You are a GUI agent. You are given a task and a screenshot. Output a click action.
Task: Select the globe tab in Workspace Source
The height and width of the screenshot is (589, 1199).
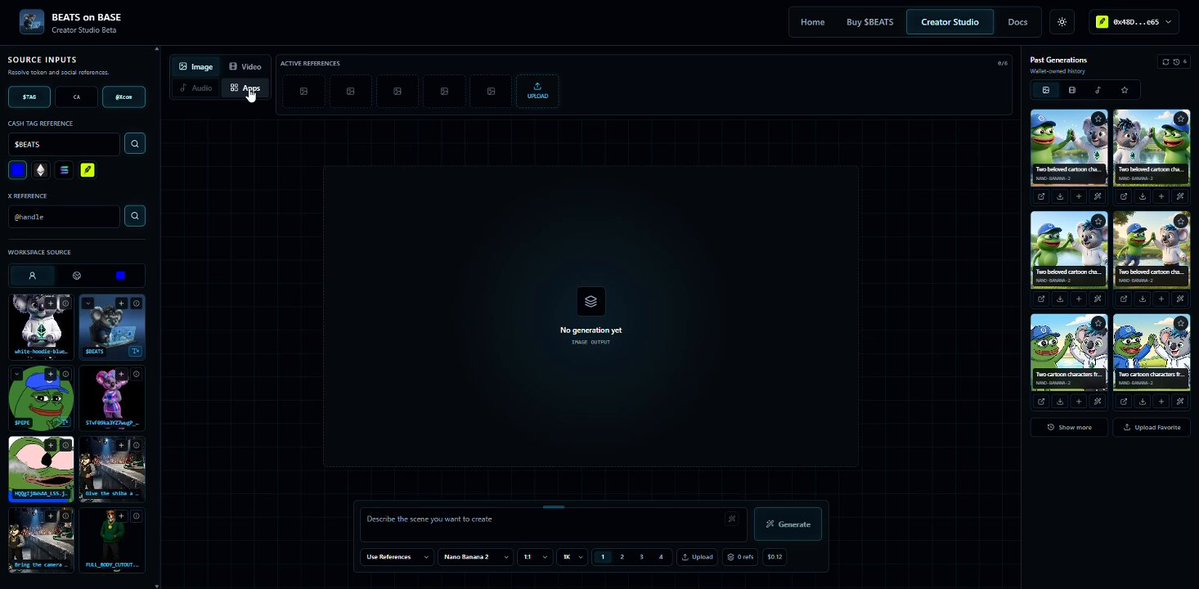coord(76,275)
